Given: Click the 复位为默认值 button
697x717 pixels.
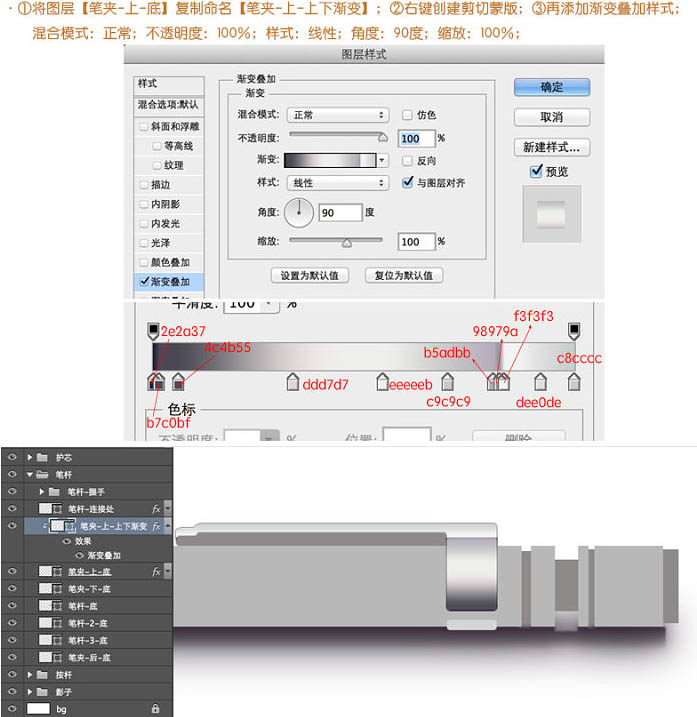Looking at the screenshot, I should point(403,275).
